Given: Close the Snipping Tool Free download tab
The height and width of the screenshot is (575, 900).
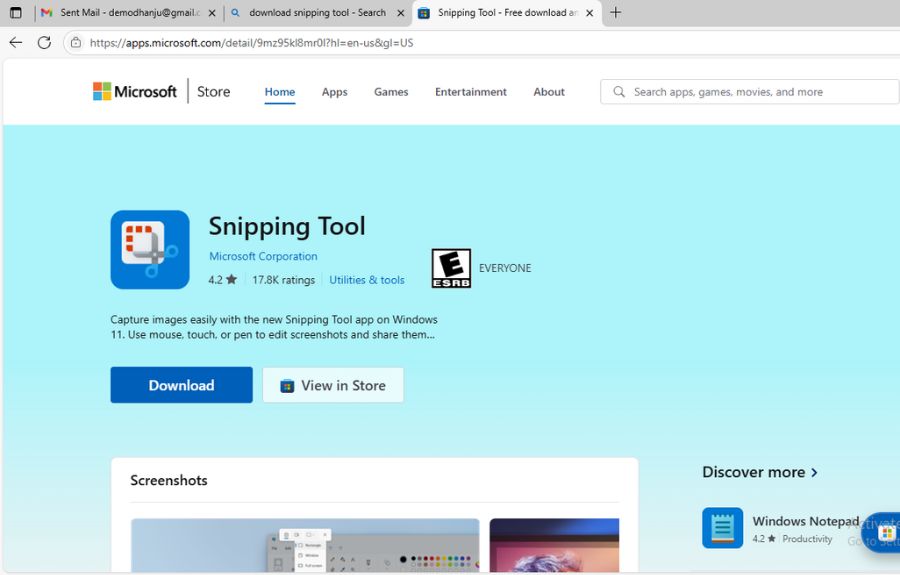Looking at the screenshot, I should (589, 13).
